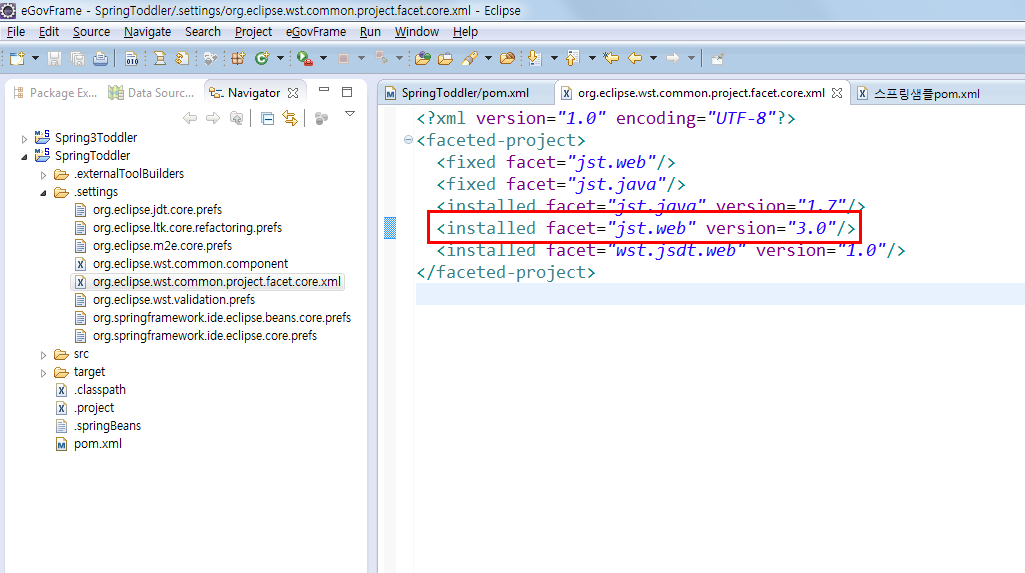Select org.springframework.ide.eclipse.beans.core.prefs file
Screen dimensions: 1025x573
click(x=222, y=318)
